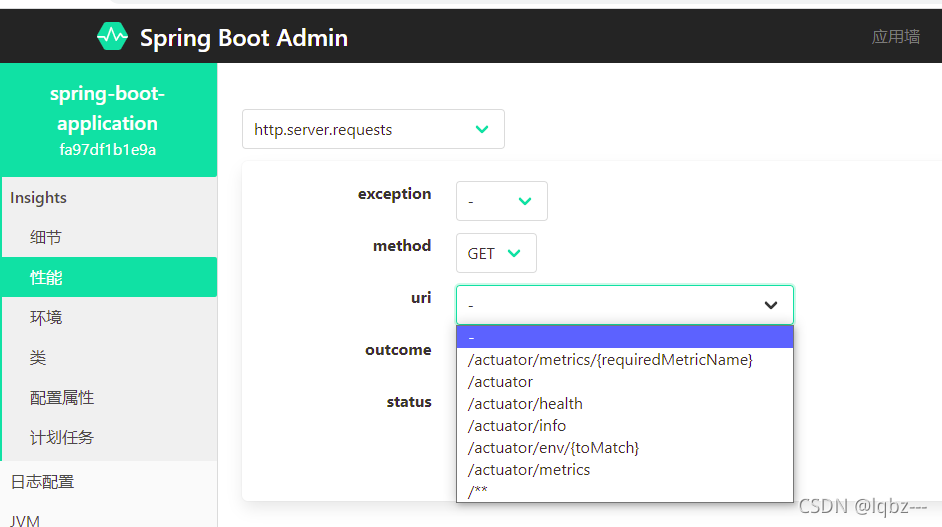Choose /actuator/metrics in the uri list
This screenshot has width=942, height=527.
[529, 470]
